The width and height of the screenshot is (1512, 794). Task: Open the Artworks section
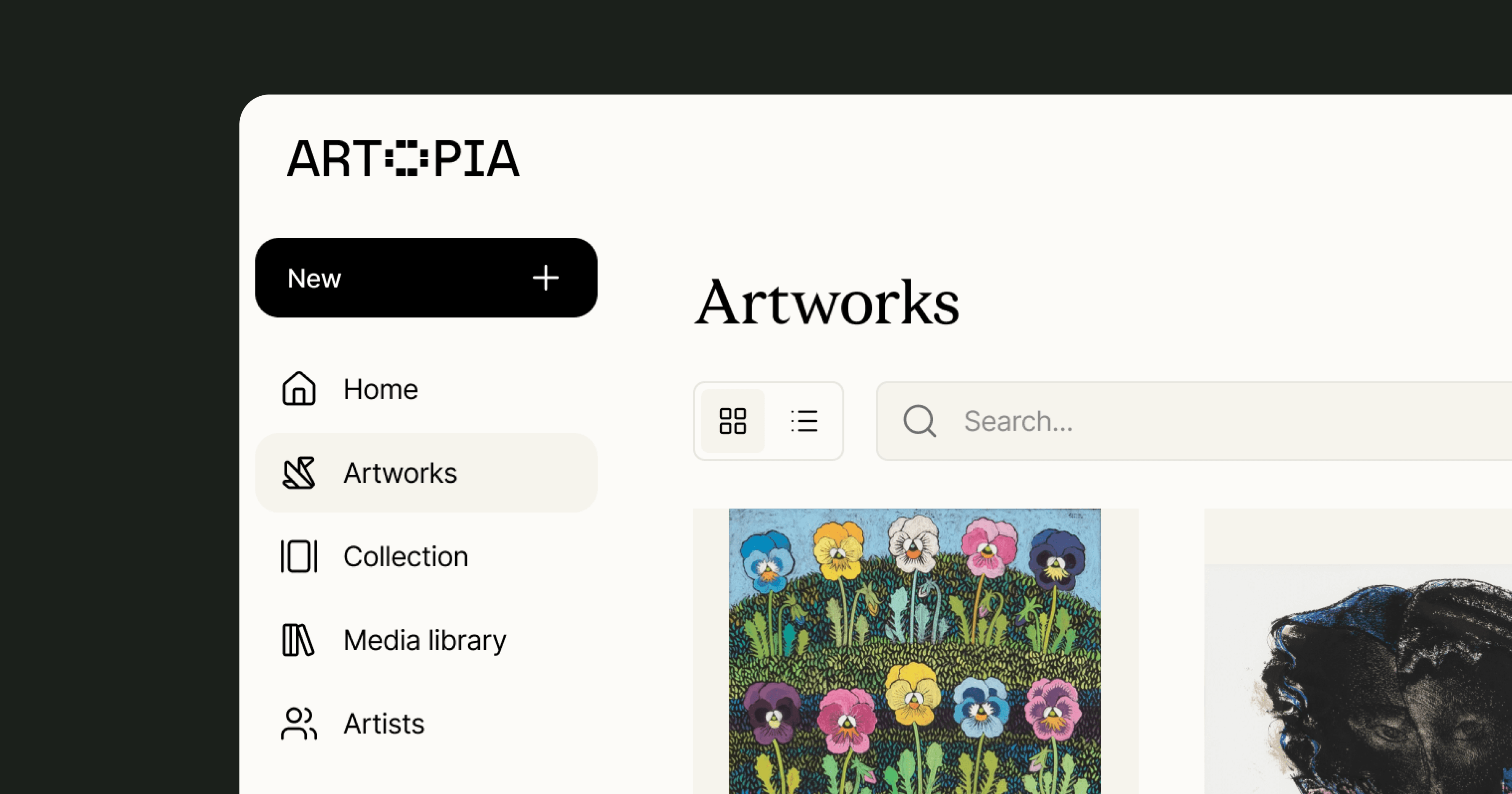click(x=400, y=473)
